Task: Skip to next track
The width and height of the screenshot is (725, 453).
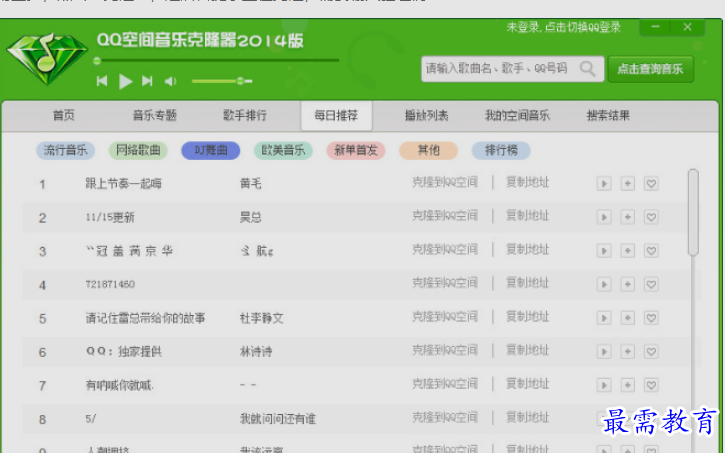Action: tap(147, 81)
